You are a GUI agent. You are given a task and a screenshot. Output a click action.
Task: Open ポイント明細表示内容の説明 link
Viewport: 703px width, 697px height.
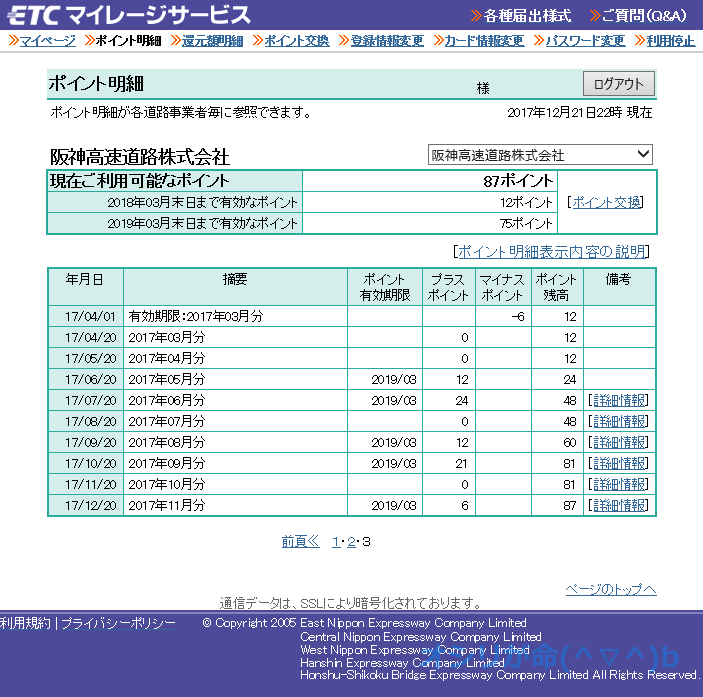pyautogui.click(x=551, y=251)
